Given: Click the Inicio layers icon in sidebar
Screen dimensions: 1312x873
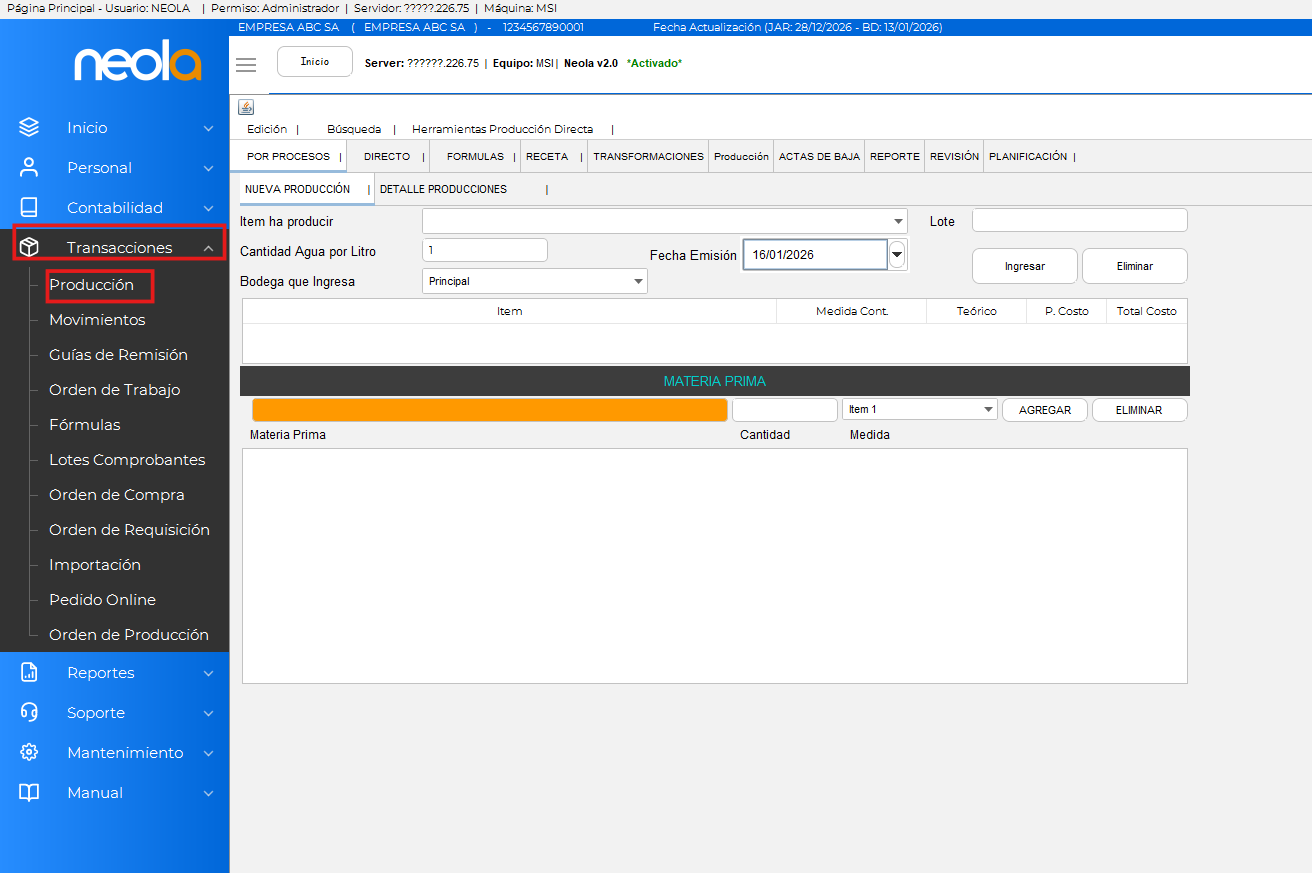Looking at the screenshot, I should pos(29,128).
